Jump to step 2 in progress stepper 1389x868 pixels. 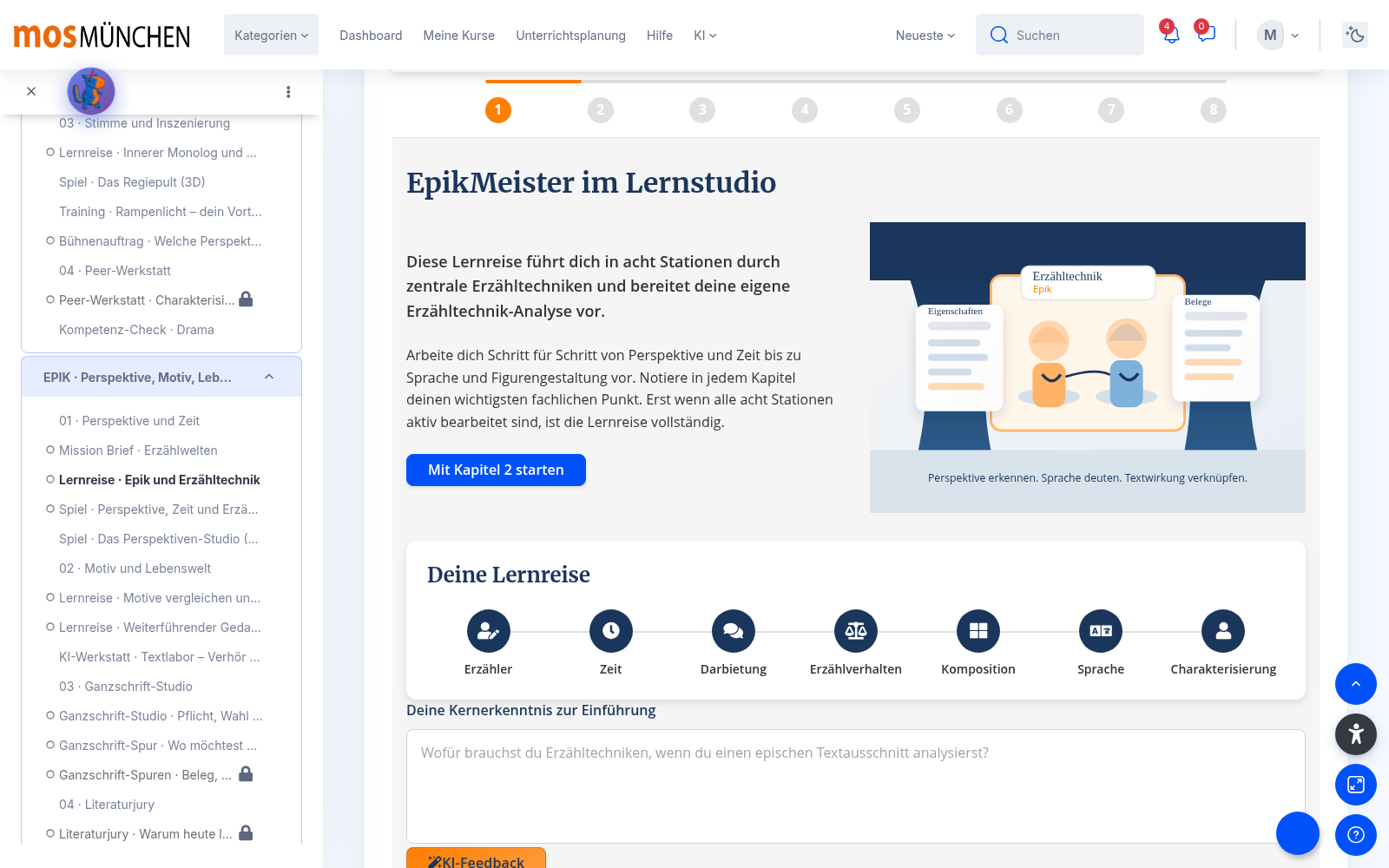(x=600, y=110)
